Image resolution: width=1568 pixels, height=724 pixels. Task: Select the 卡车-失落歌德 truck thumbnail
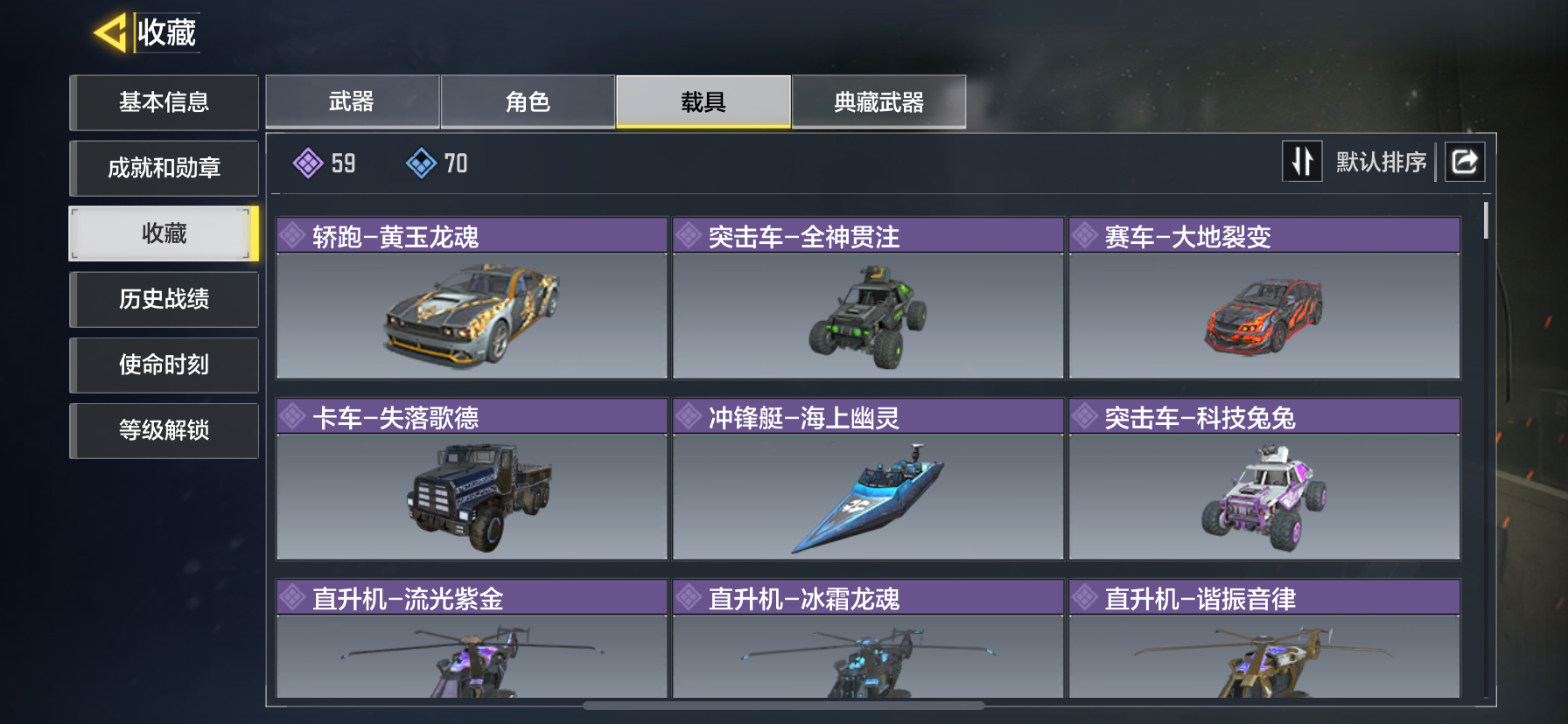(472, 497)
